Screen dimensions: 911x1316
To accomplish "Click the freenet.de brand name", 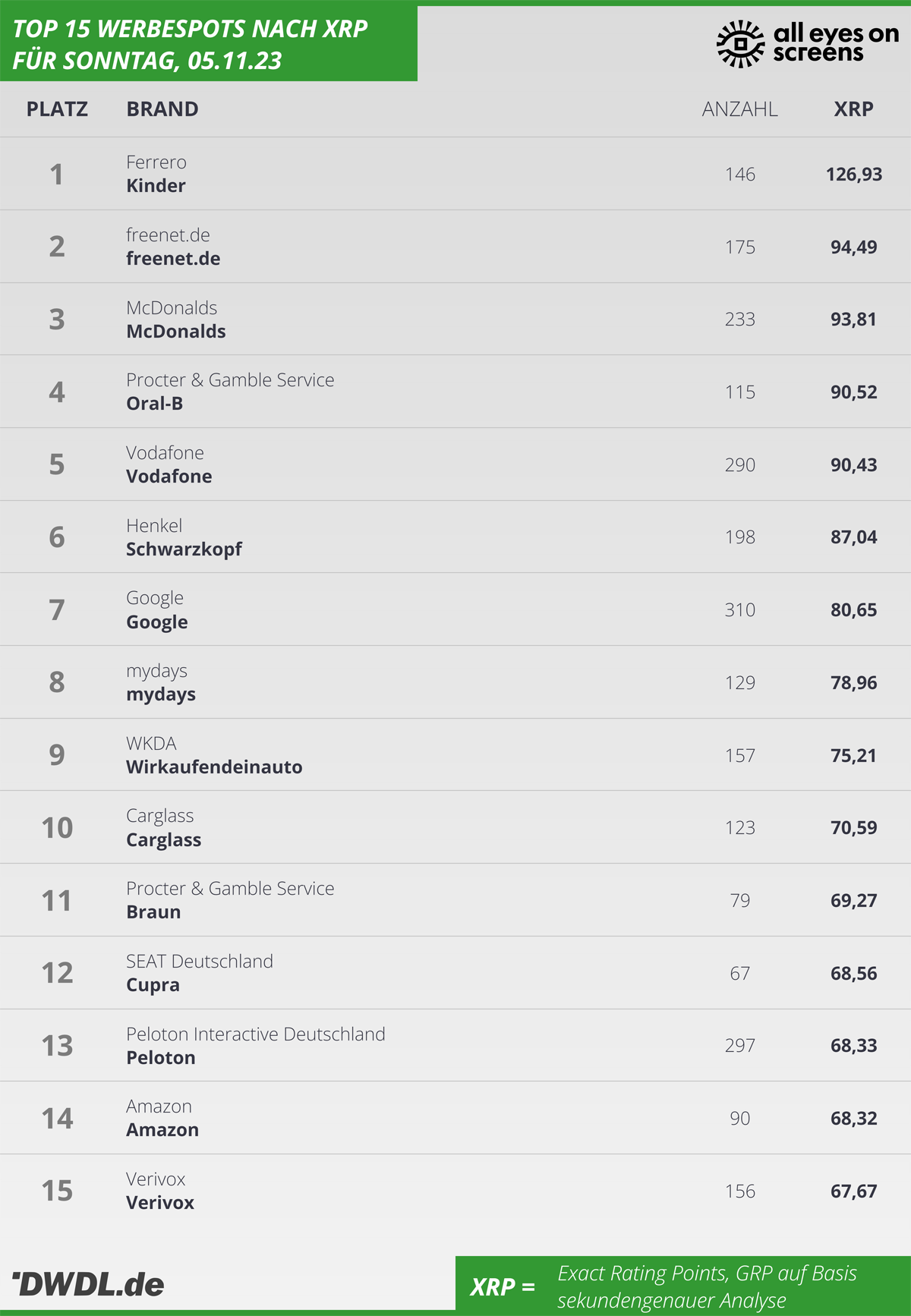I will pos(173,259).
